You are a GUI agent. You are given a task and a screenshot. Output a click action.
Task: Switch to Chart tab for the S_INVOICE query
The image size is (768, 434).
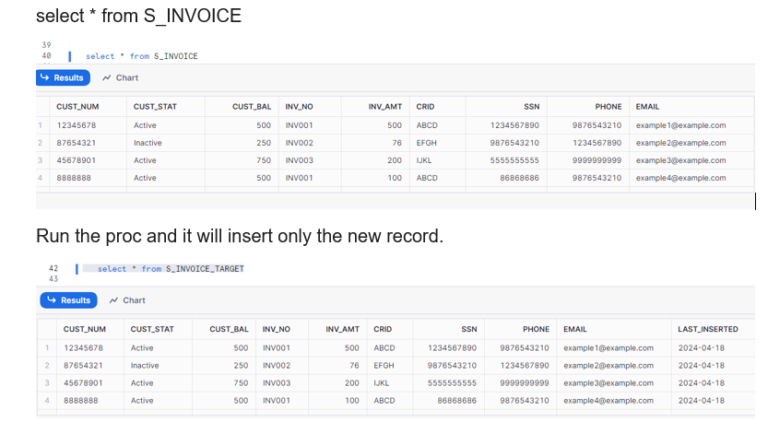(121, 78)
